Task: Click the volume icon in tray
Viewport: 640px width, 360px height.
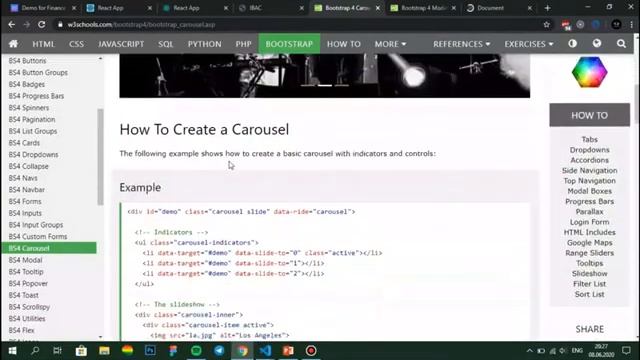Action: (563, 351)
